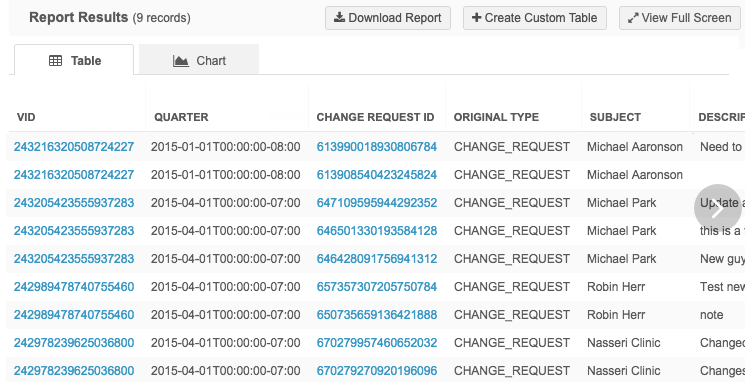Sort by the SUBJECT column header
The height and width of the screenshot is (382, 745).
tap(615, 117)
